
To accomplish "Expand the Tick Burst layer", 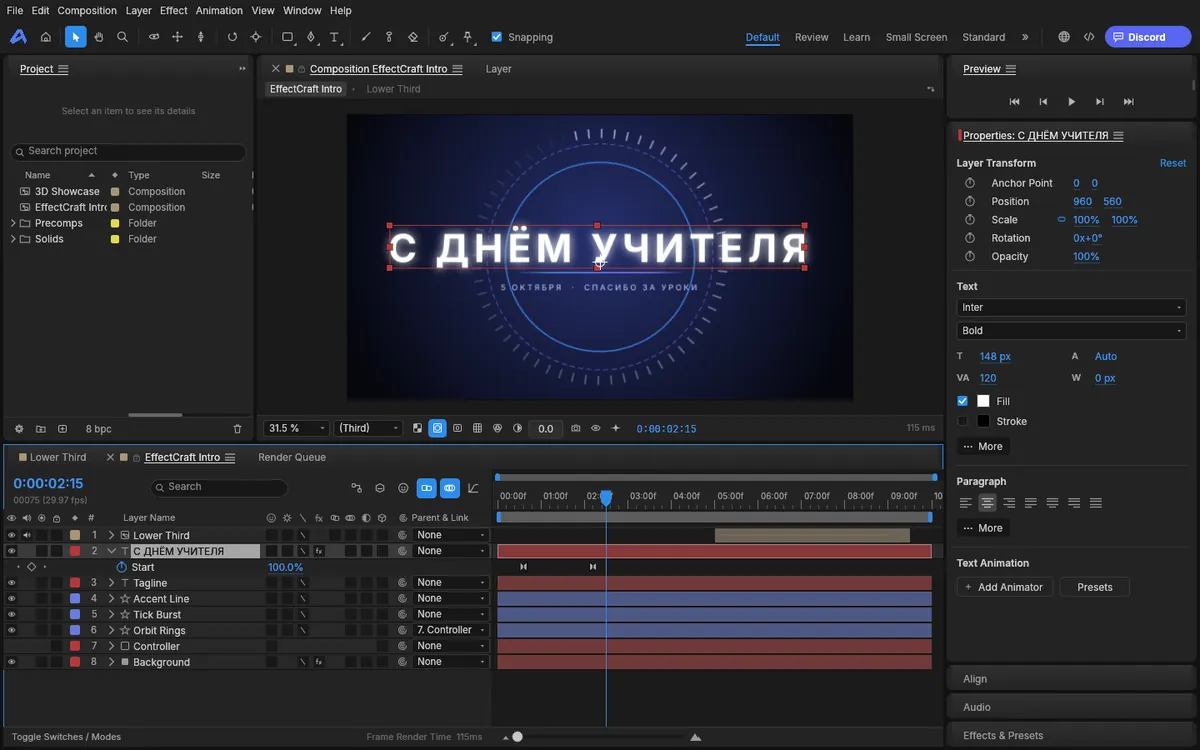I will tap(112, 614).
